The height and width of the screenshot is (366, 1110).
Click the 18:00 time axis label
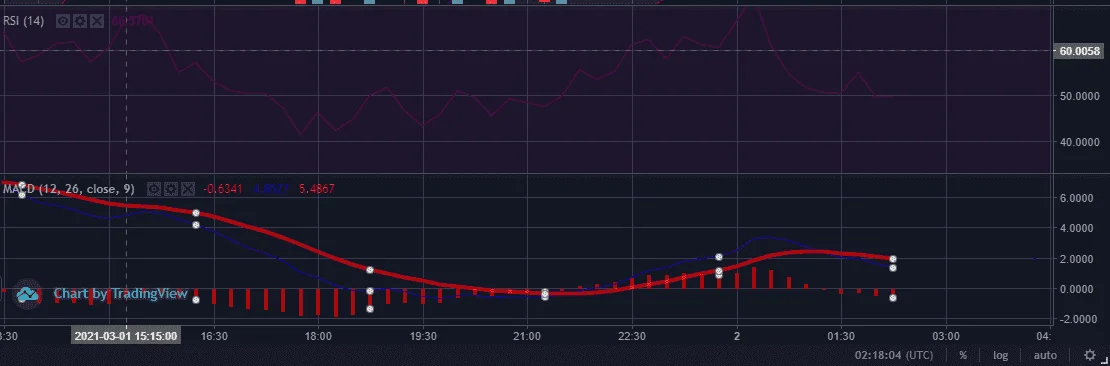pos(319,336)
